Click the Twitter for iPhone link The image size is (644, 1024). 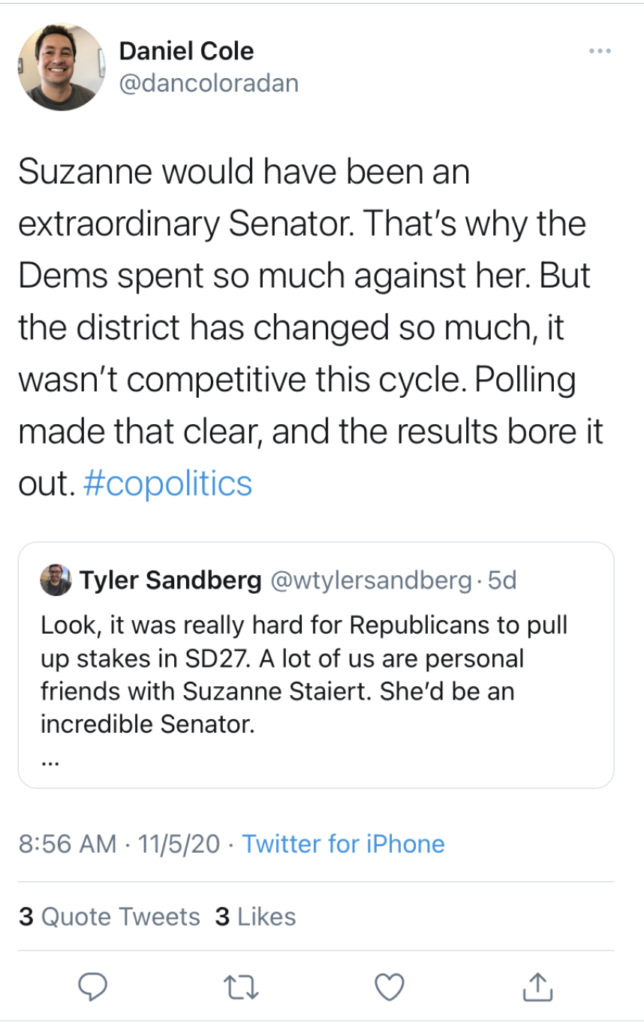(x=343, y=843)
